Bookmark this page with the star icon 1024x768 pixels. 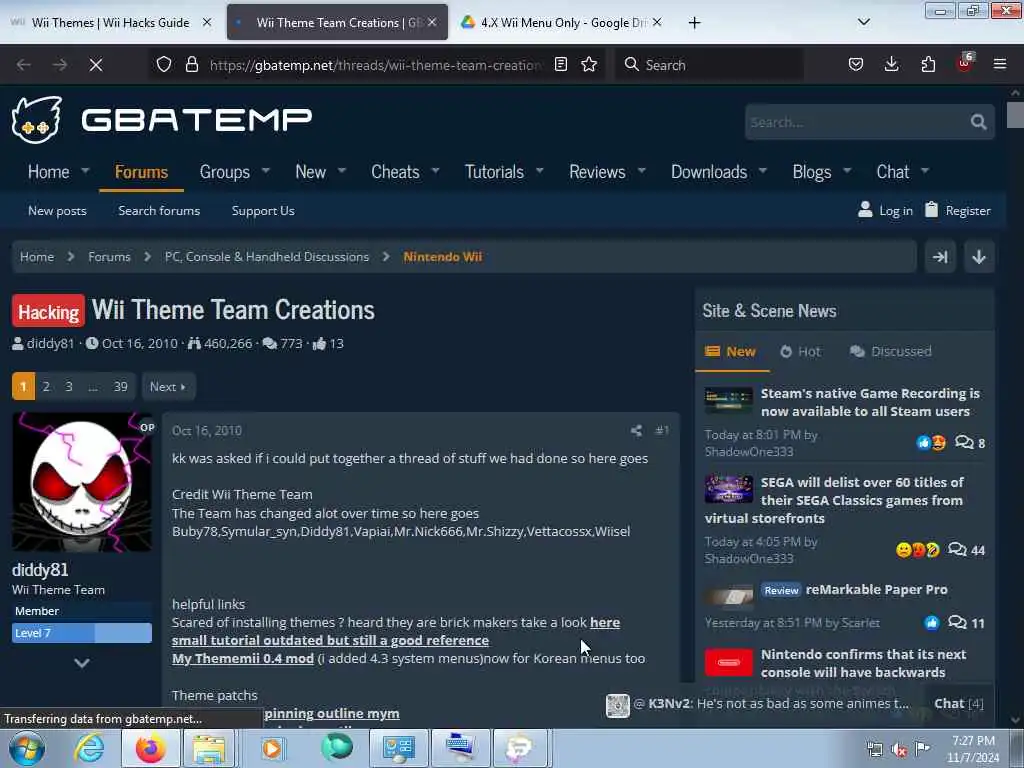pyautogui.click(x=589, y=64)
